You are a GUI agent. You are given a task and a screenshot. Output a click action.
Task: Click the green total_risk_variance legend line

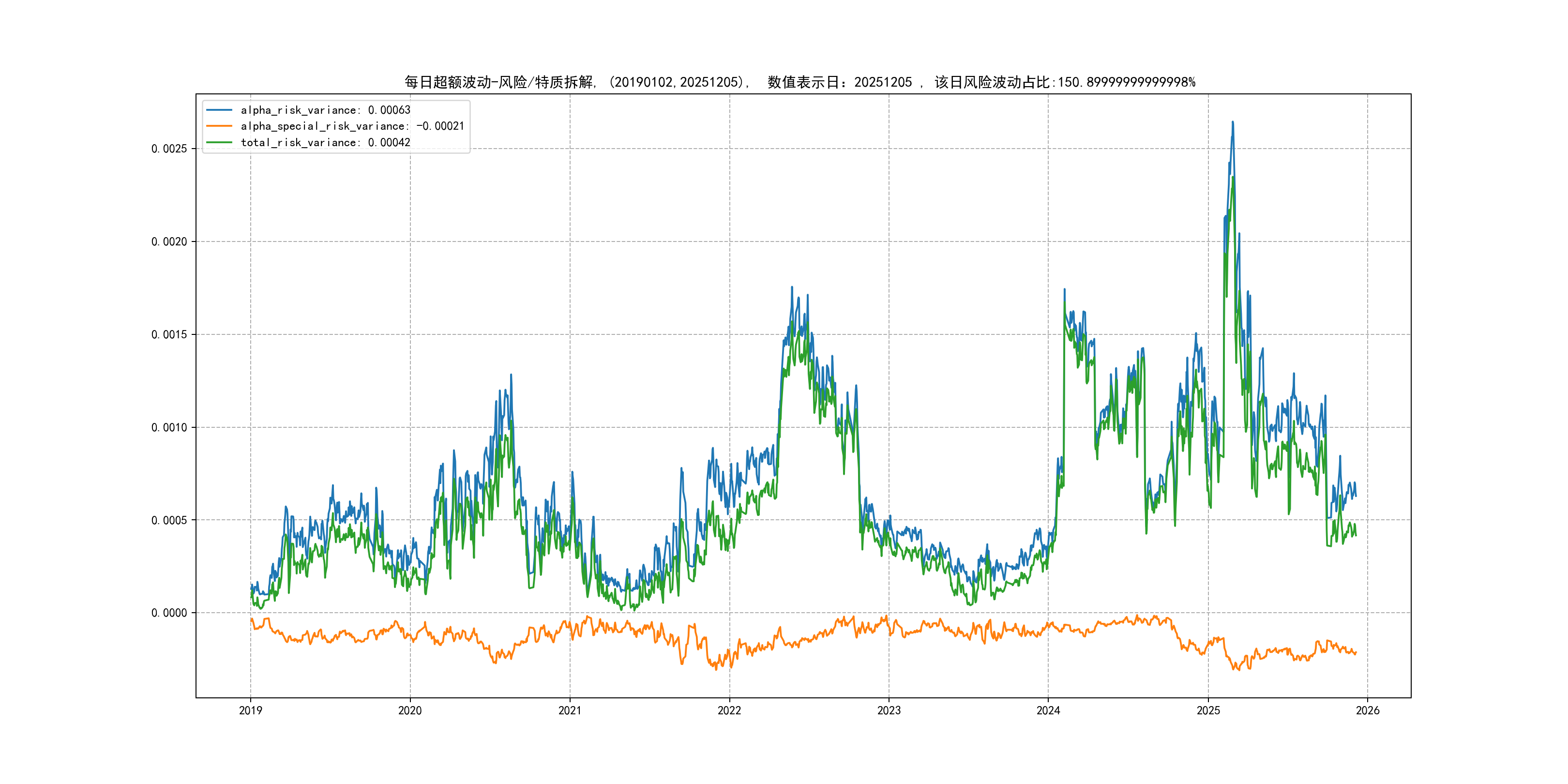[219, 142]
